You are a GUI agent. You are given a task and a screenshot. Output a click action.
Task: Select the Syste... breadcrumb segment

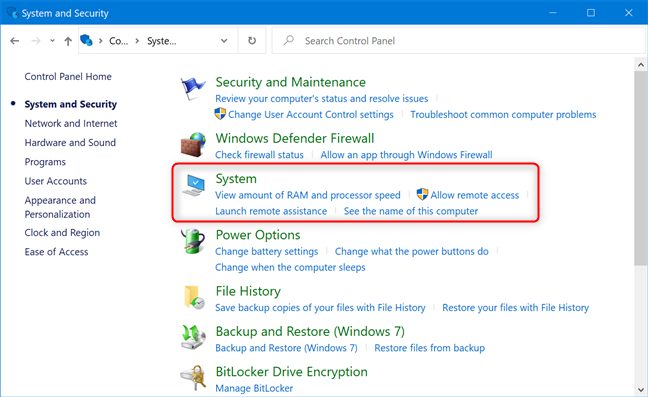point(162,41)
